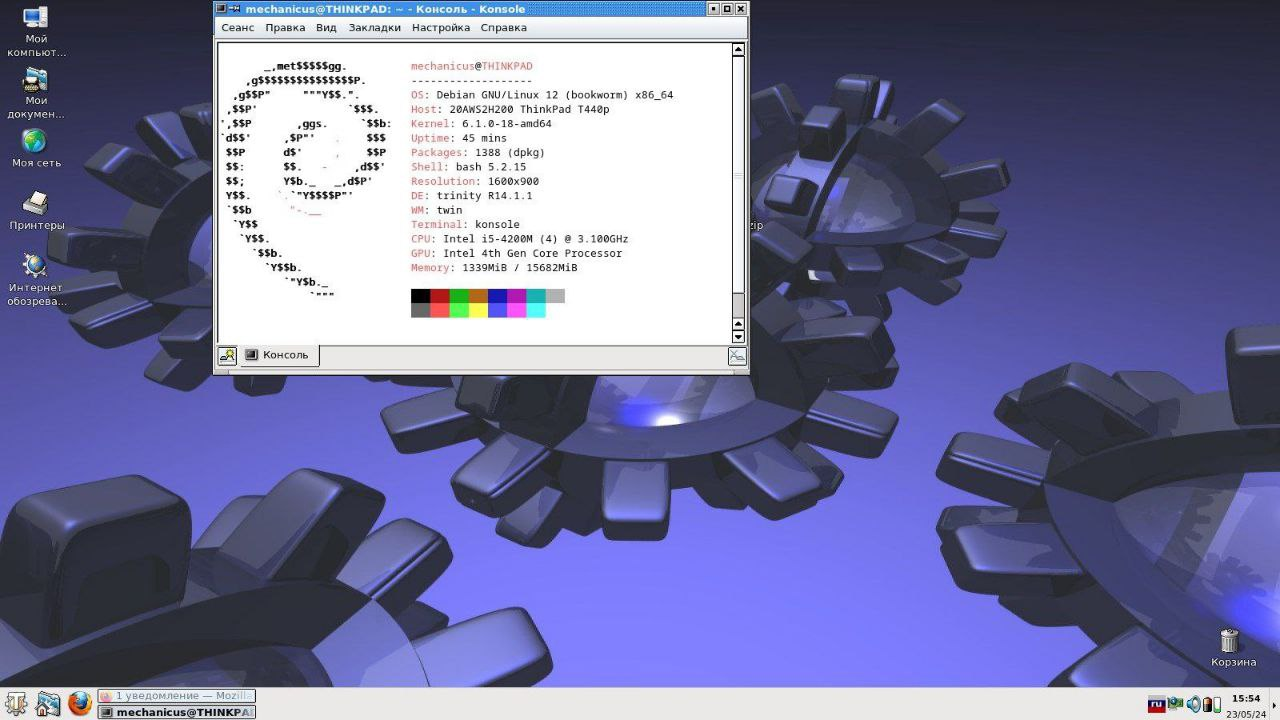
Task: Open the Настройка menu
Action: pos(440,28)
